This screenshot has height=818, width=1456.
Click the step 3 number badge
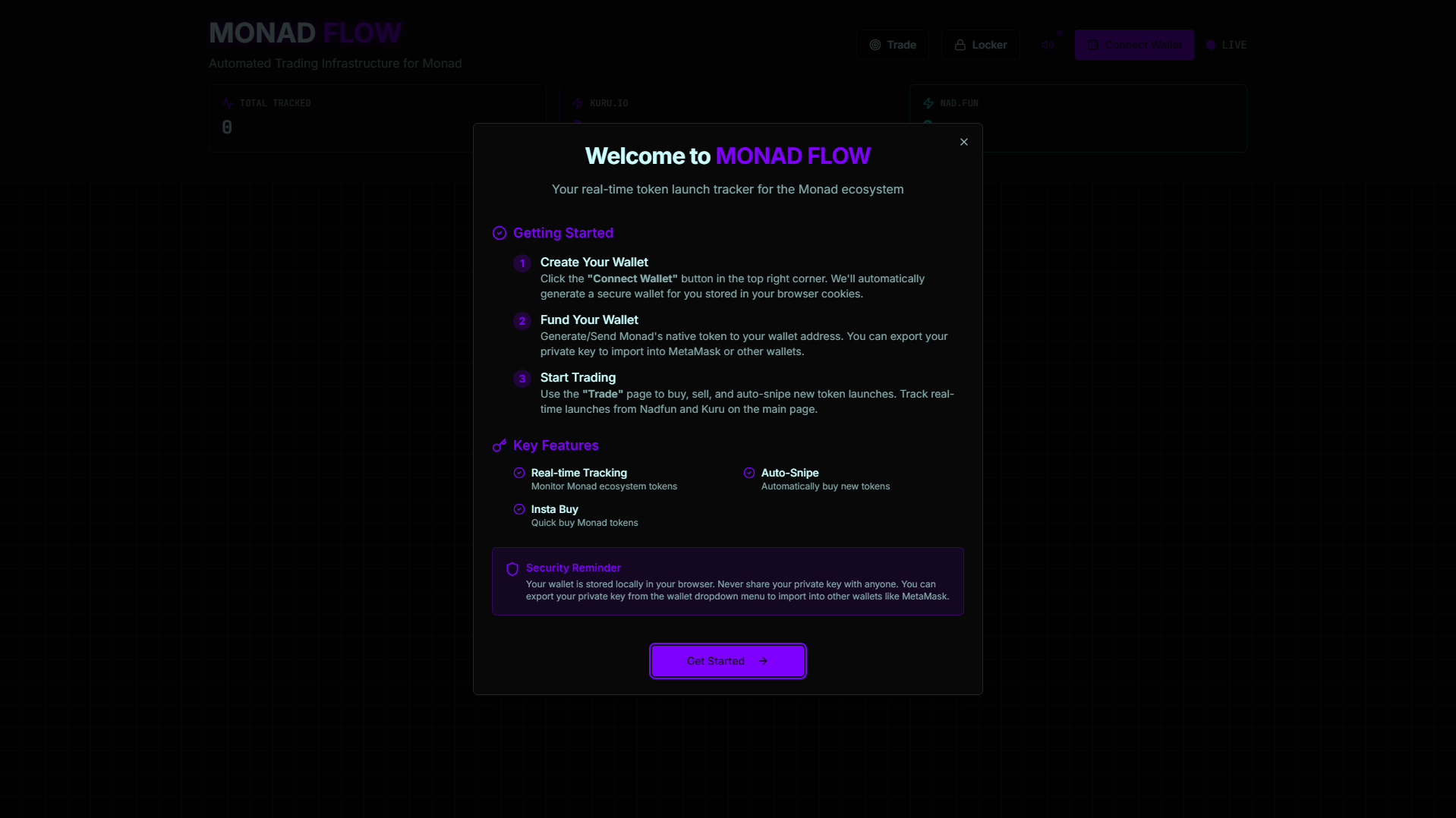(522, 379)
